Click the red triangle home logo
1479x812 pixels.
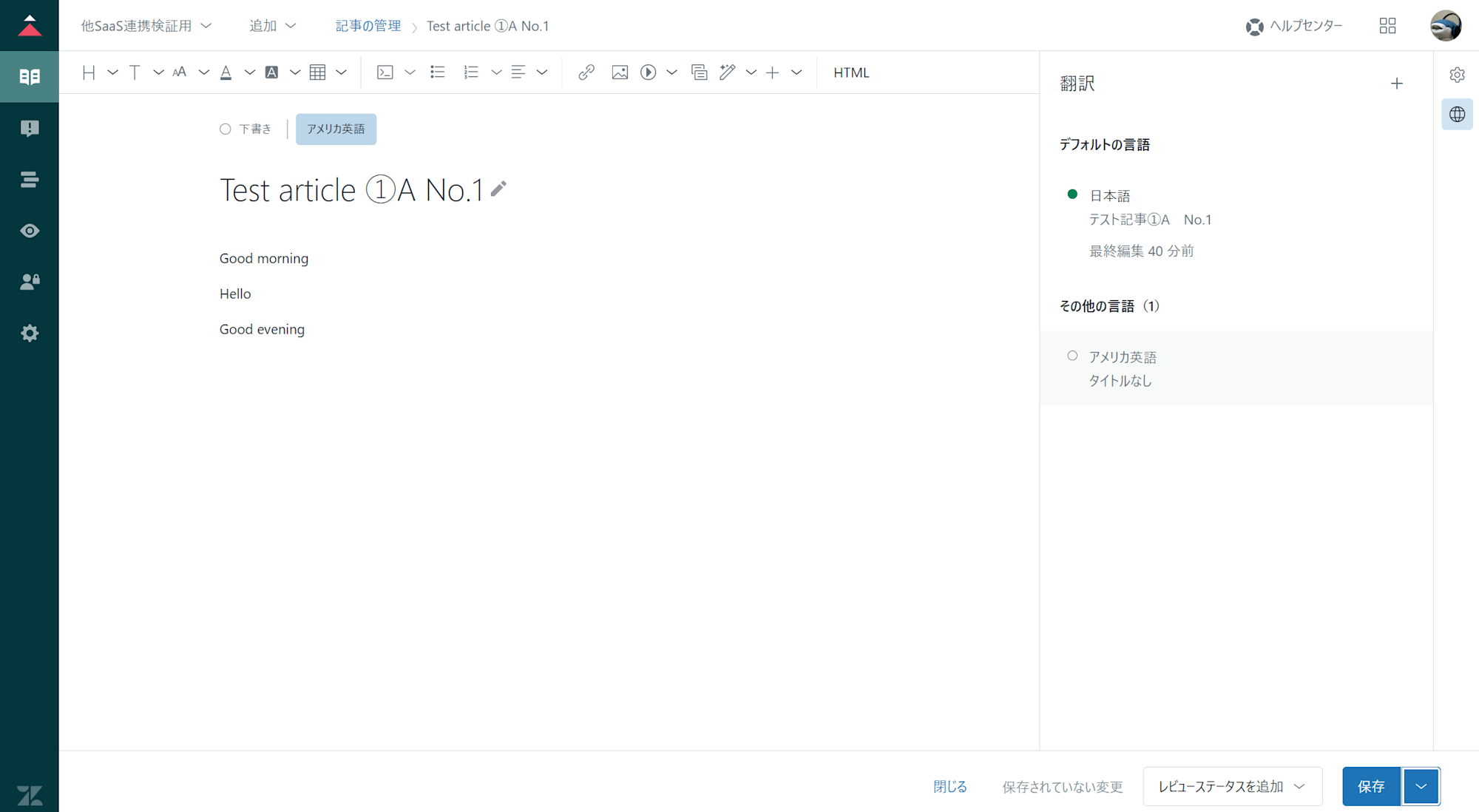tap(30, 26)
